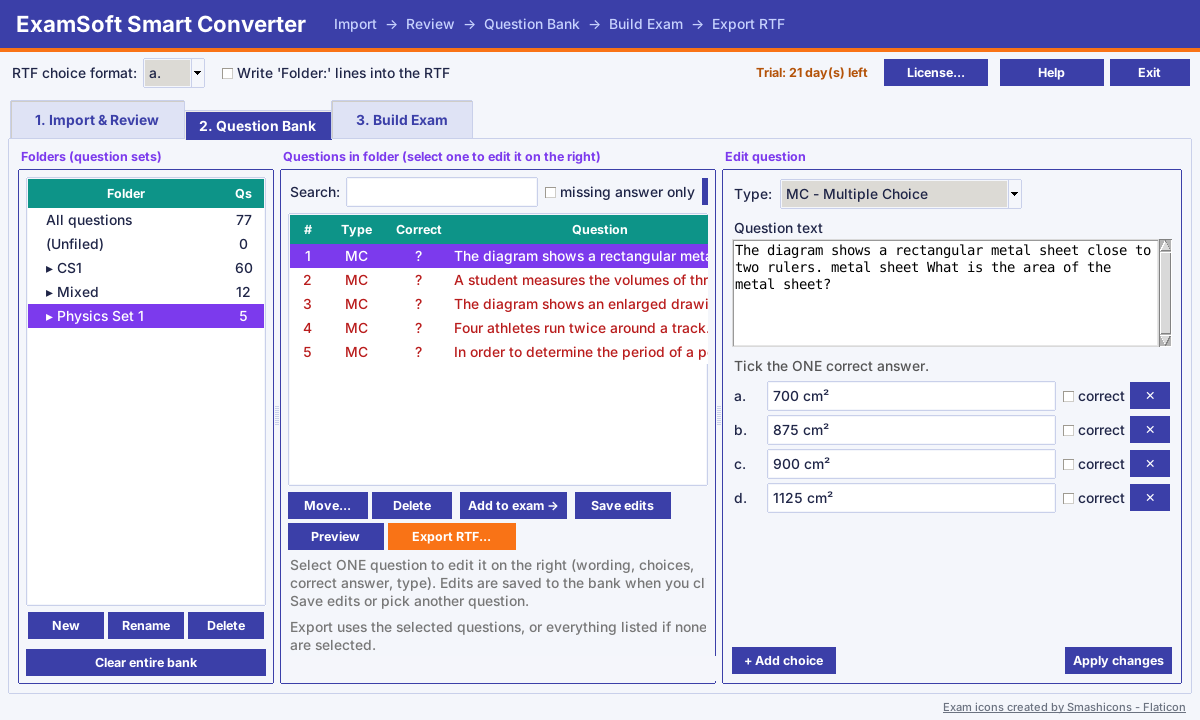Click Clear entire bank
1200x720 pixels.
click(146, 663)
